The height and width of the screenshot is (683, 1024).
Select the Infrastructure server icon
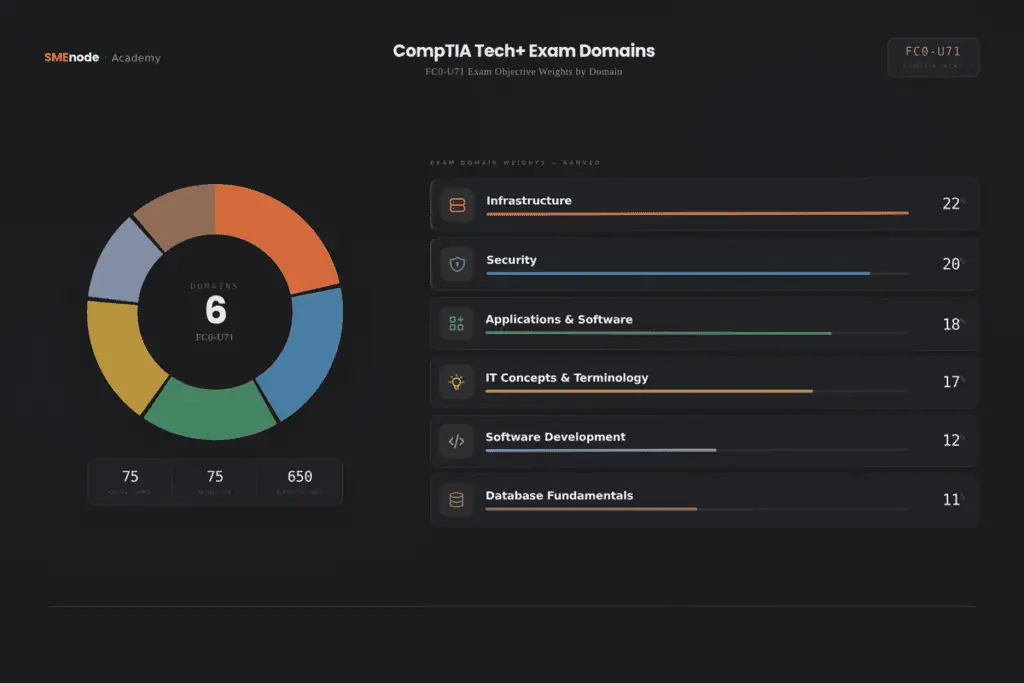(x=457, y=204)
